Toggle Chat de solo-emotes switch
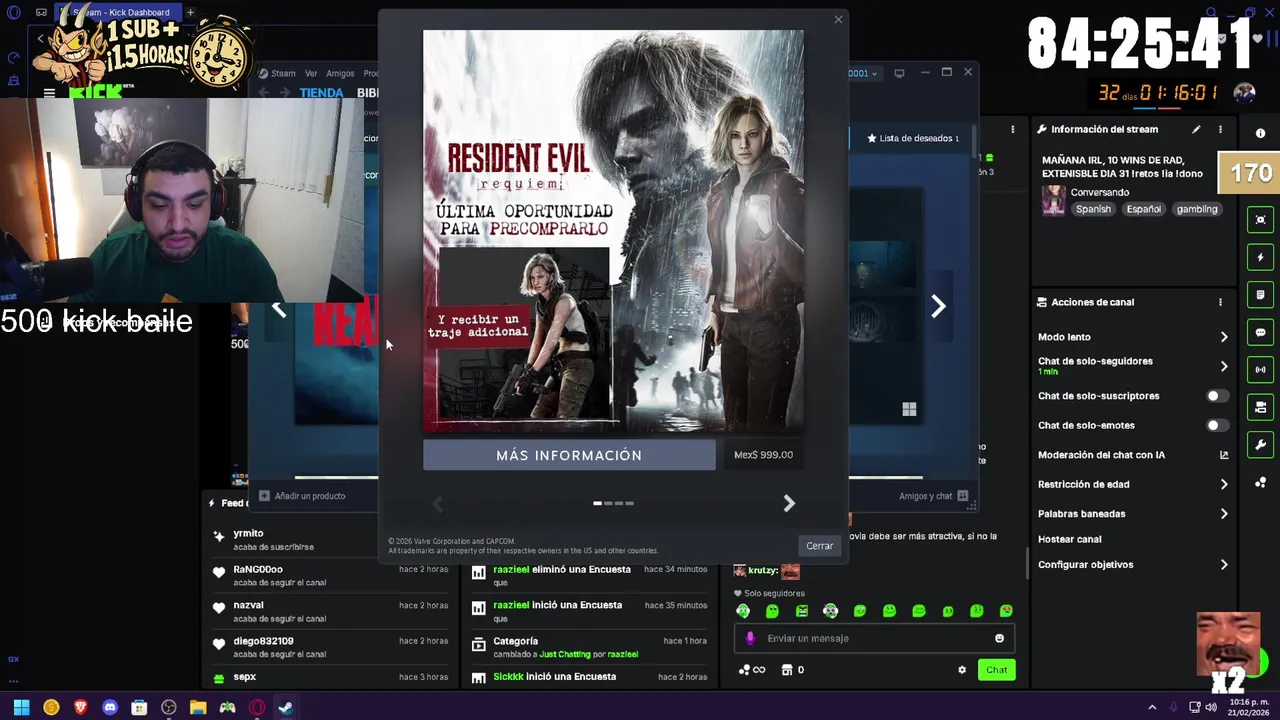Viewport: 1280px width, 720px height. pos(1217,425)
